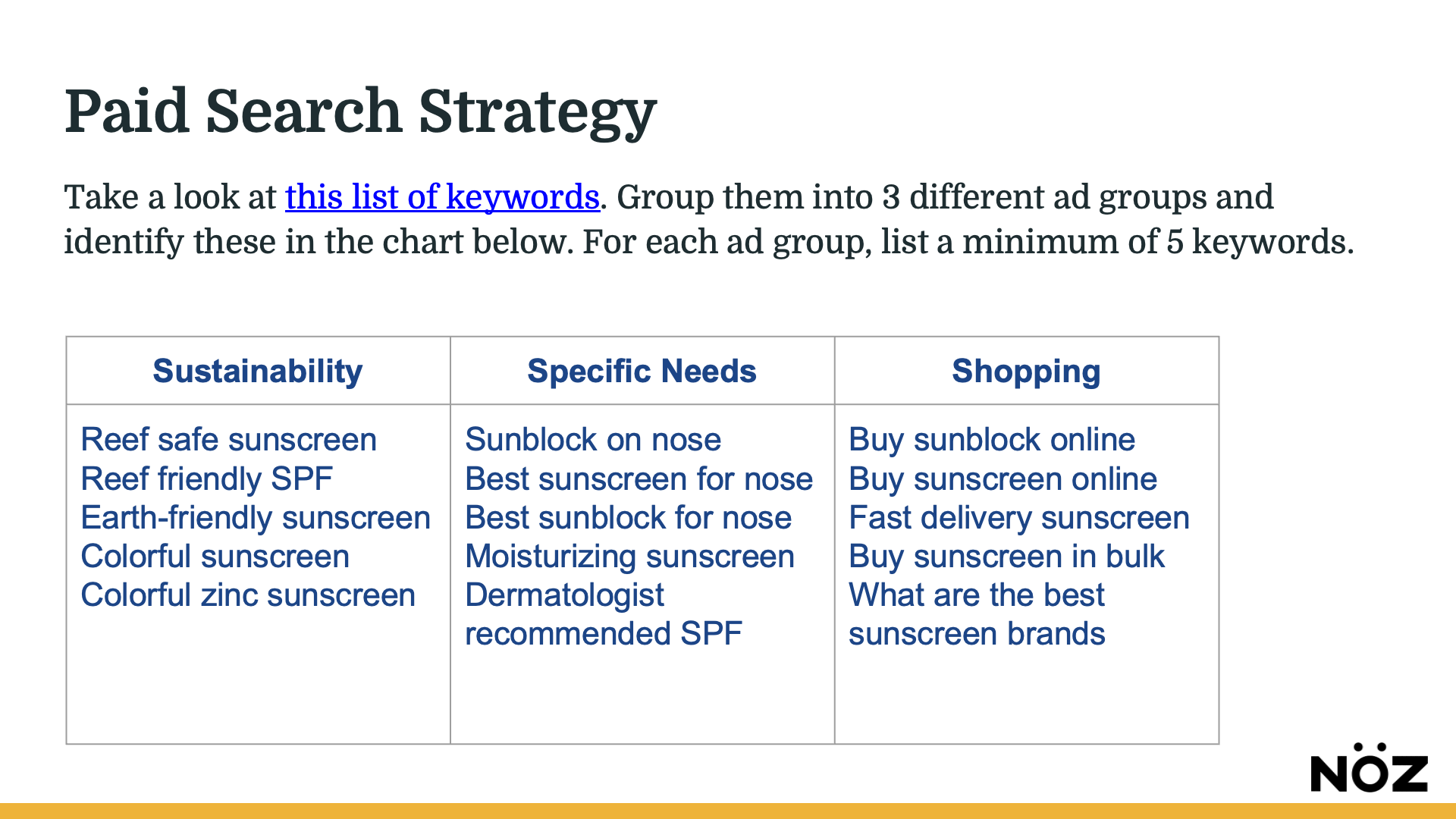Click 'Fast delivery sunscreen' in Shopping column
This screenshot has width=1456, height=819.
pos(1019,517)
